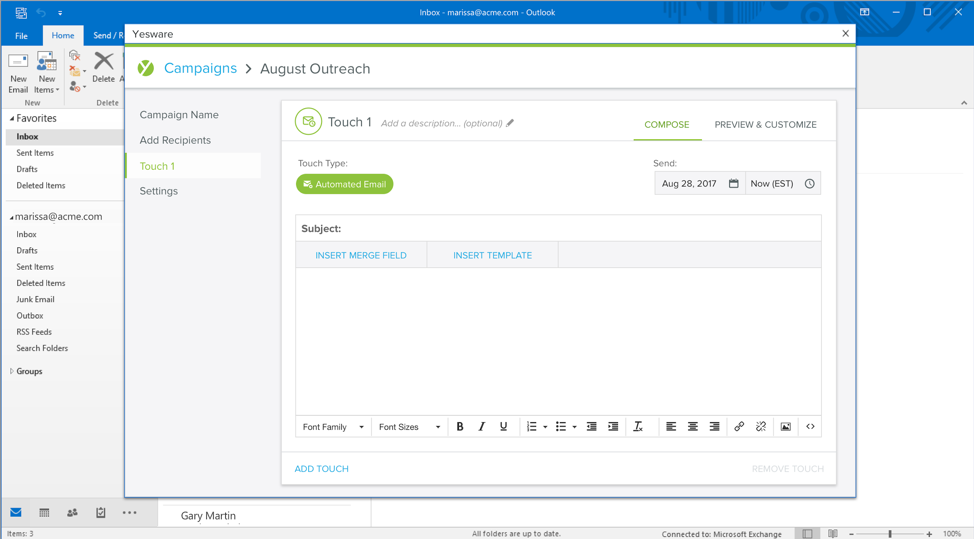Screen dimensions: 974x539
Task: Click the Touch 1 envelope icon
Action: (x=309, y=122)
